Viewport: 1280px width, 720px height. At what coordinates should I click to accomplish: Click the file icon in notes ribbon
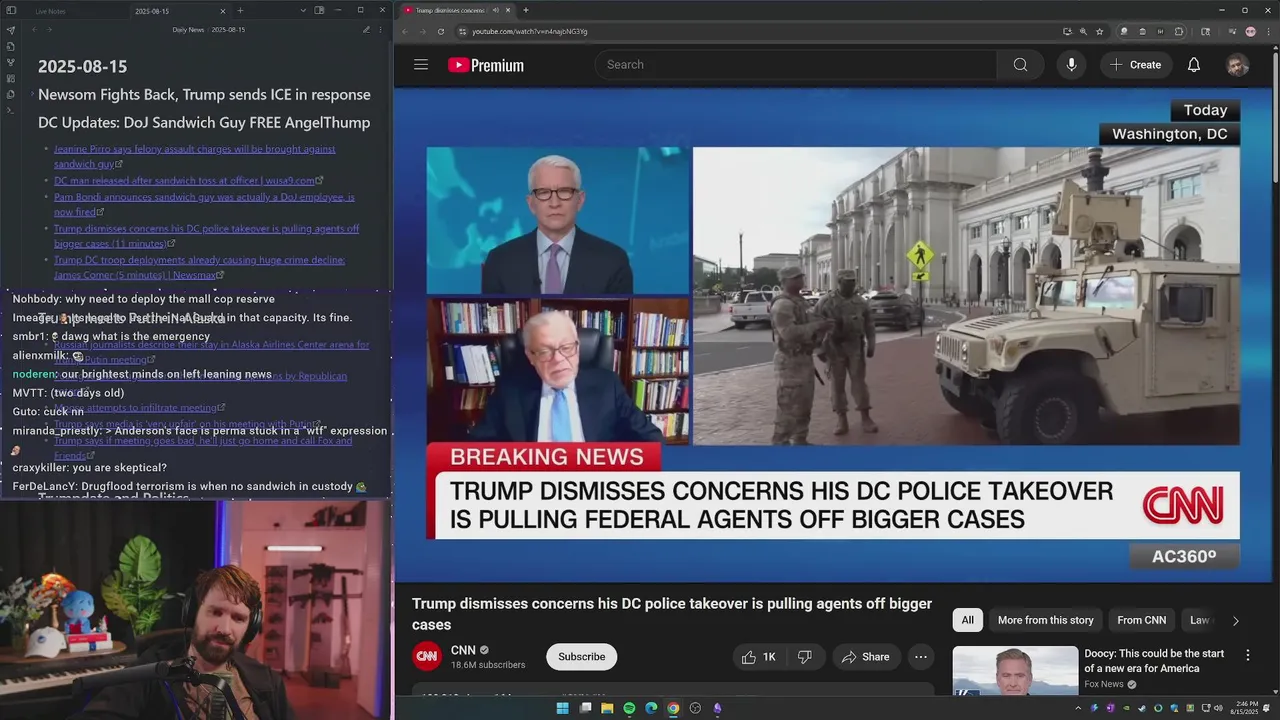(10, 46)
